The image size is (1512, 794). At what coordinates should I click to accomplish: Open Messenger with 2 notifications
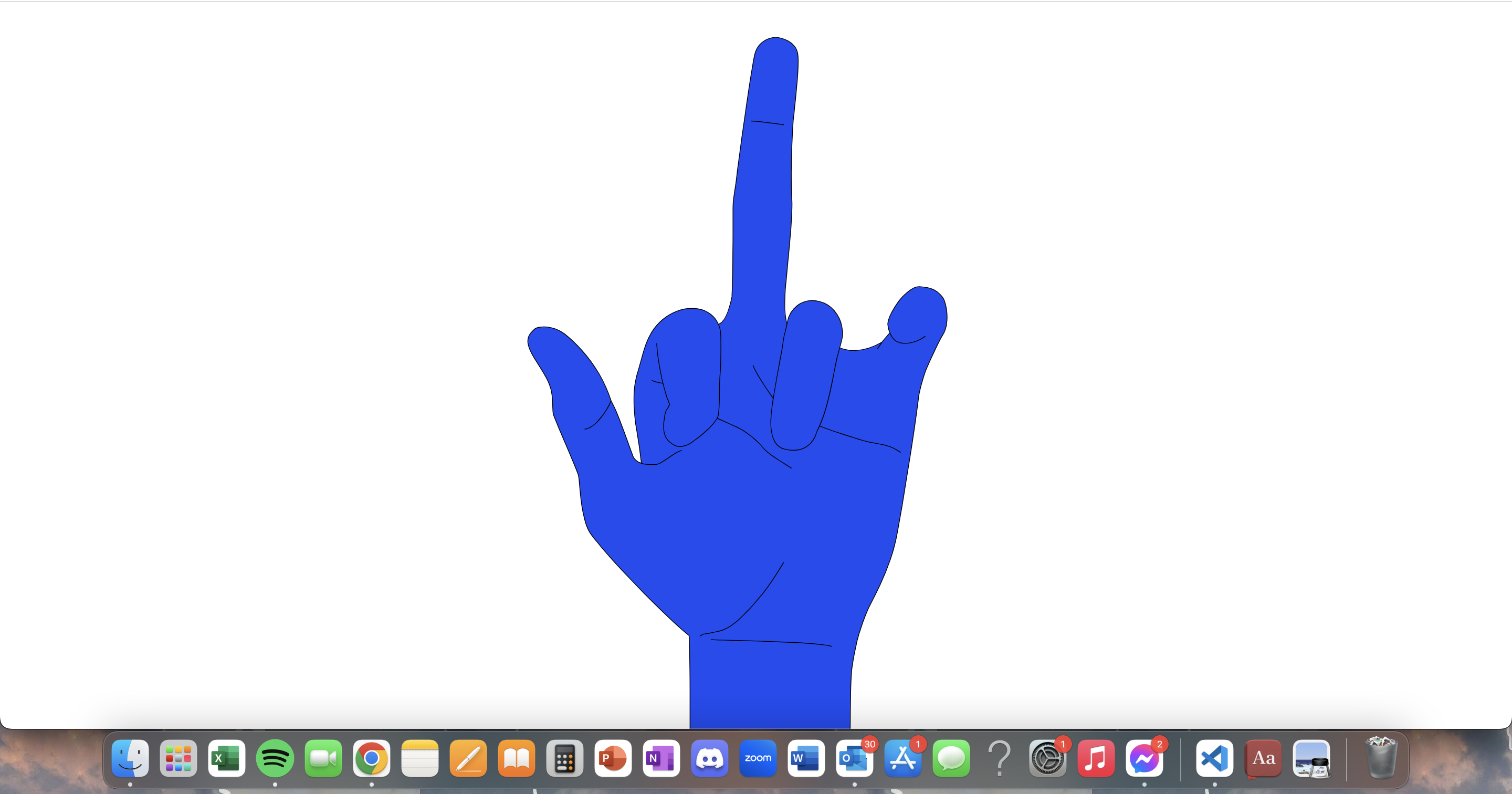pyautogui.click(x=1144, y=758)
